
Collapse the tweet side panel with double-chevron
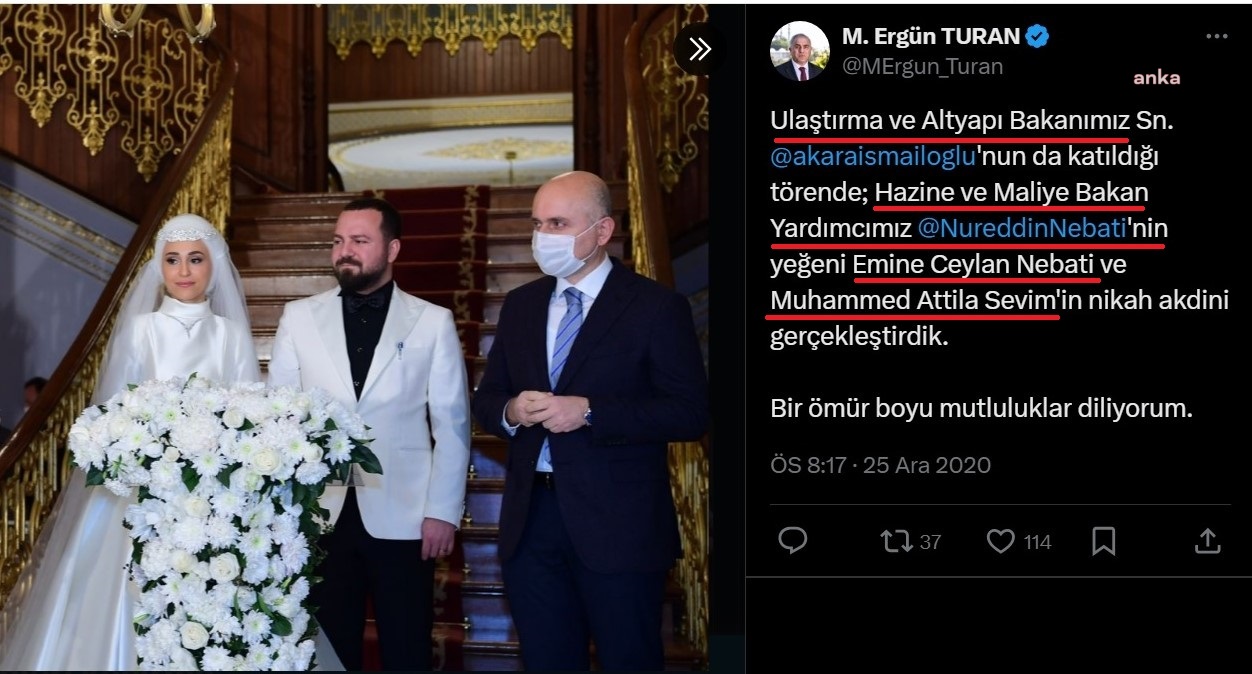point(700,49)
